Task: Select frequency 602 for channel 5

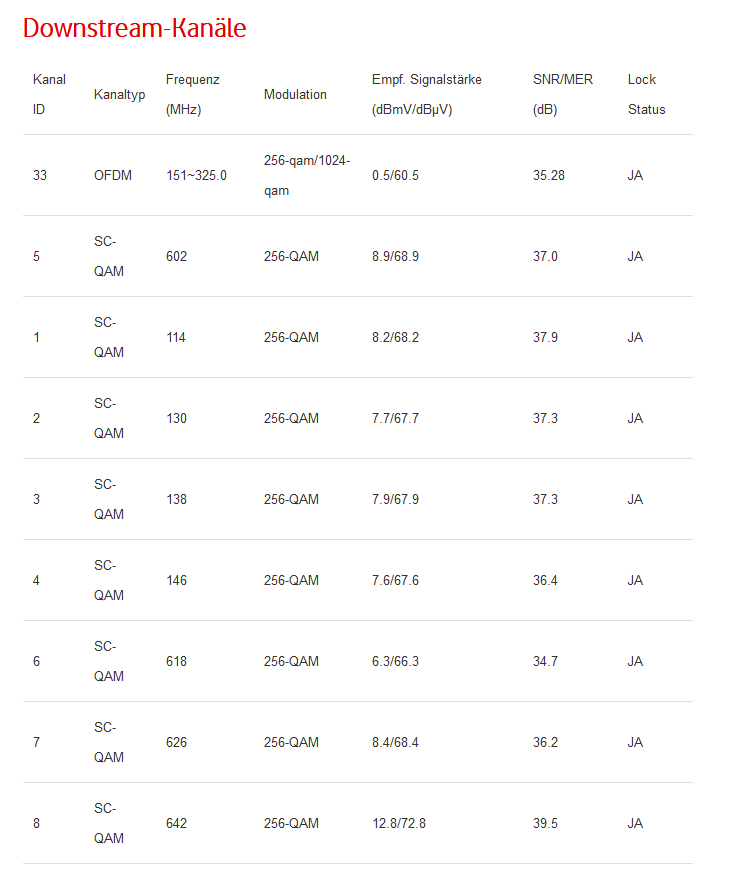Action: 176,256
